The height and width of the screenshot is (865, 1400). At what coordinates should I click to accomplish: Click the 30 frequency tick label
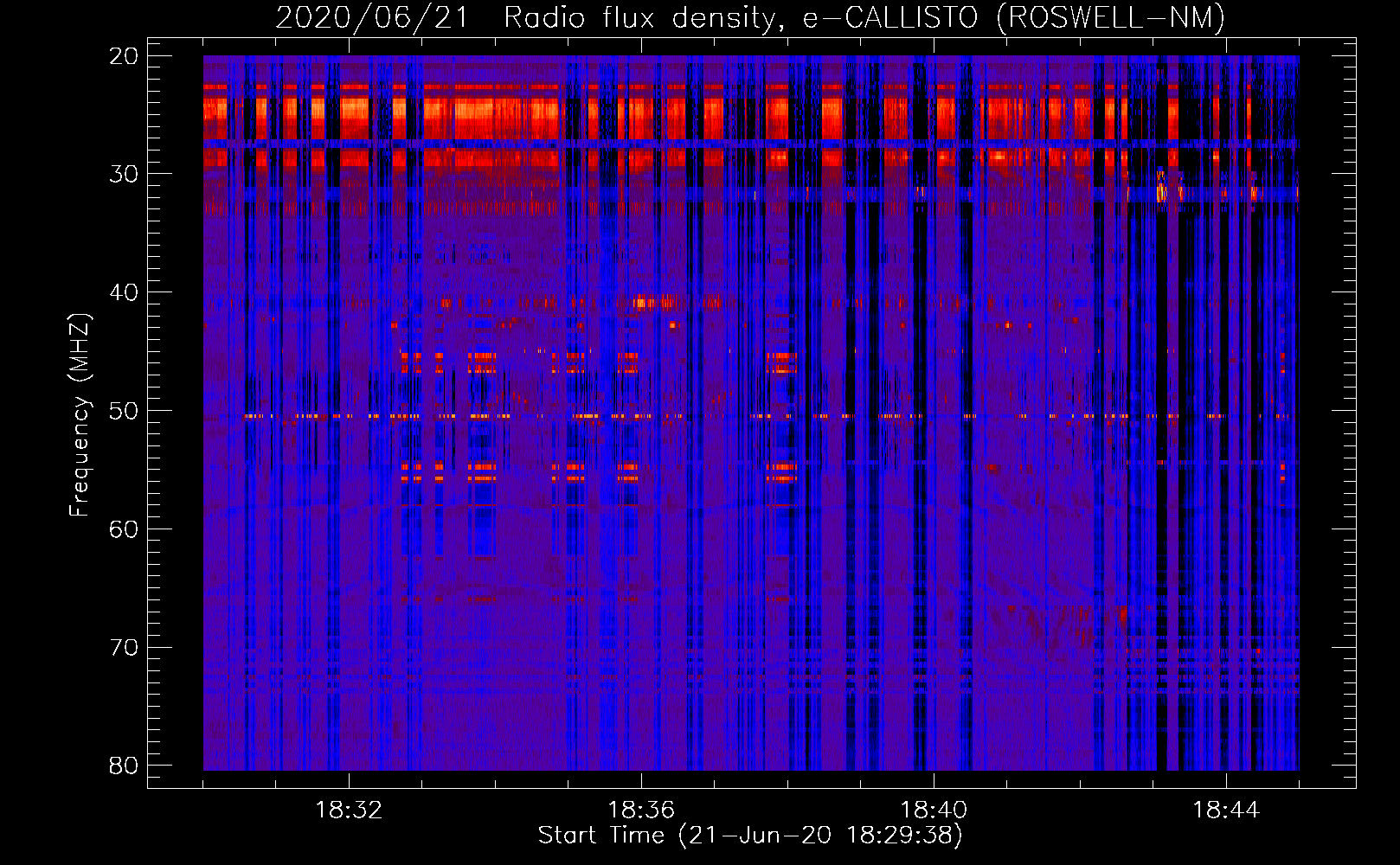coord(124,174)
